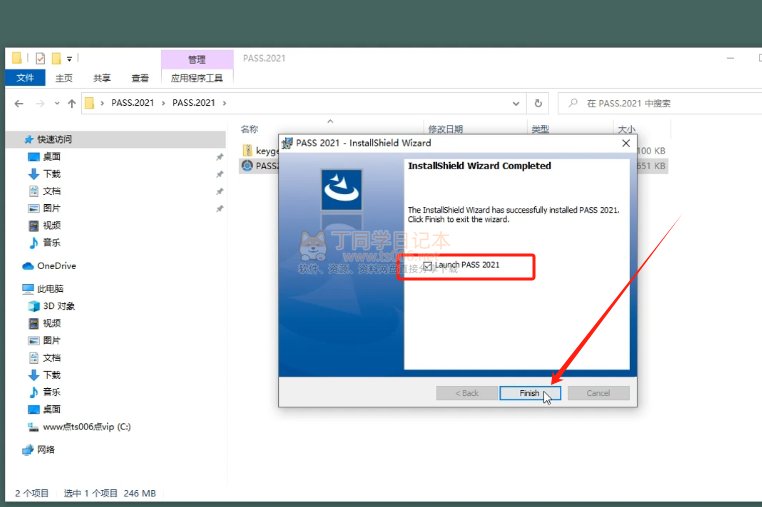
Task: Select the keygen archive file icon
Action: (247, 150)
